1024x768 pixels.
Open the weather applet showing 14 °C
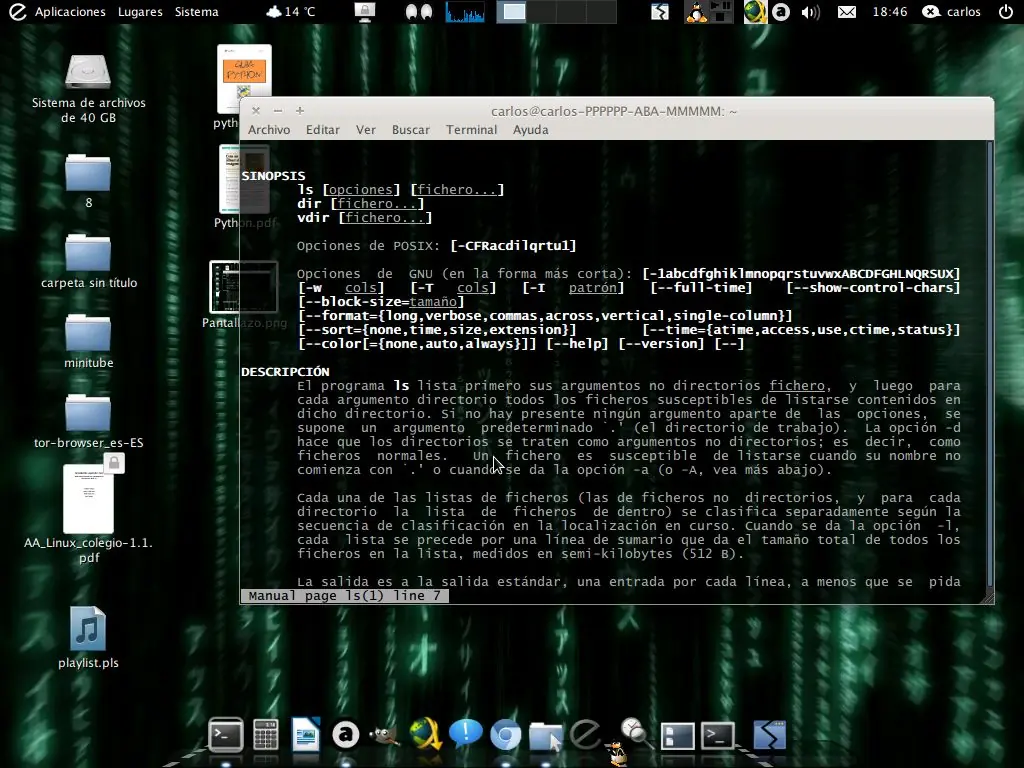[x=291, y=12]
